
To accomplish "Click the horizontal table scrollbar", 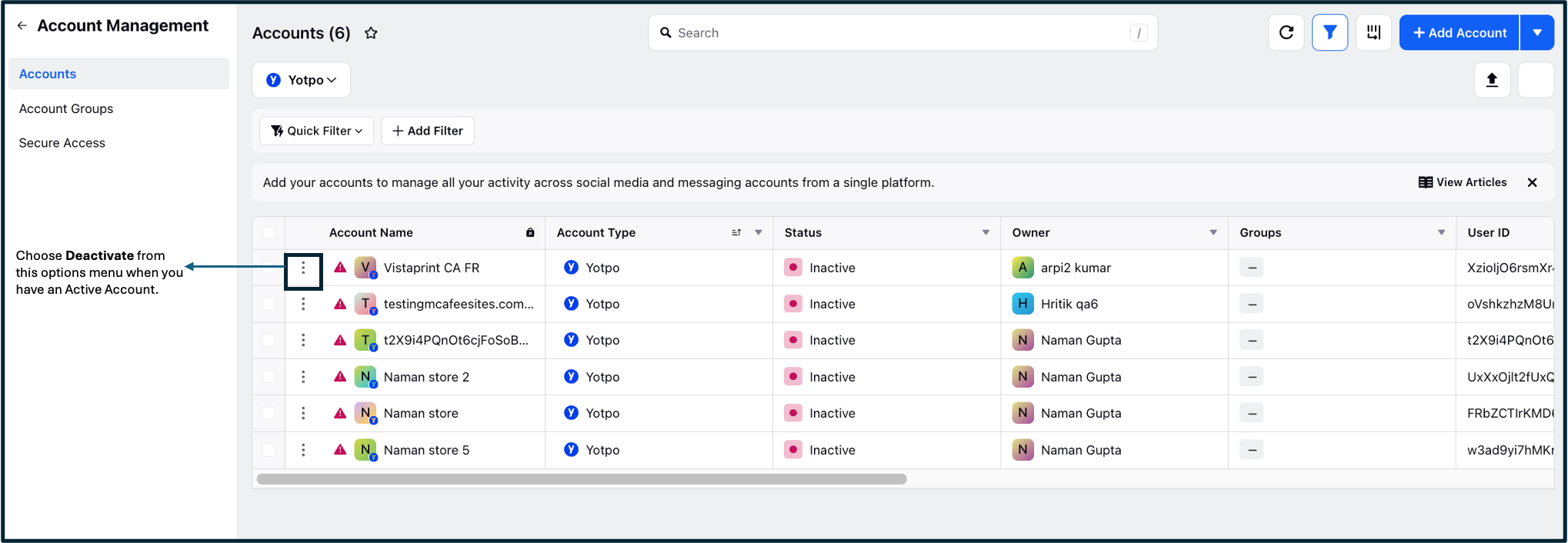I will 582,479.
